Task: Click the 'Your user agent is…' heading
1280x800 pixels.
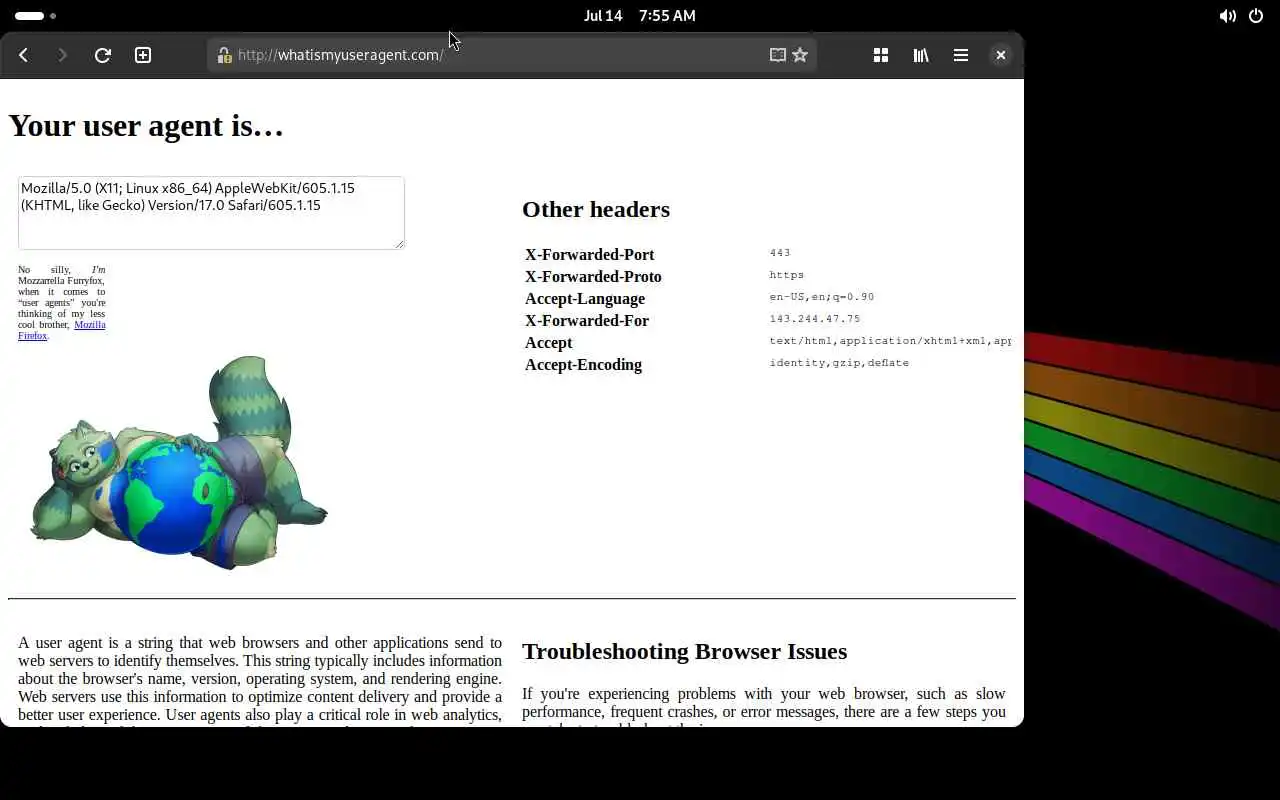Action: (x=146, y=126)
